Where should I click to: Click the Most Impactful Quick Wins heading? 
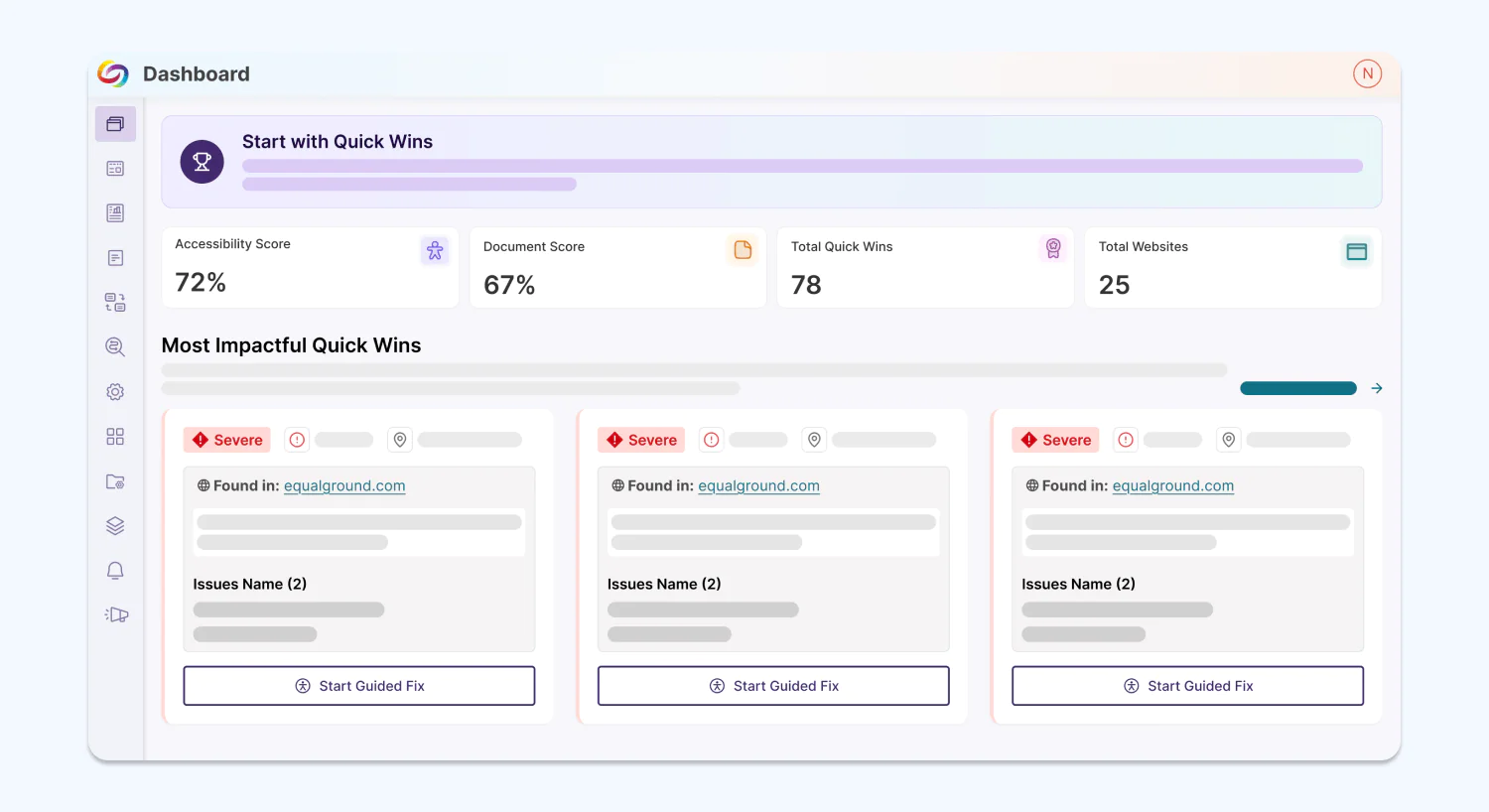tap(291, 345)
